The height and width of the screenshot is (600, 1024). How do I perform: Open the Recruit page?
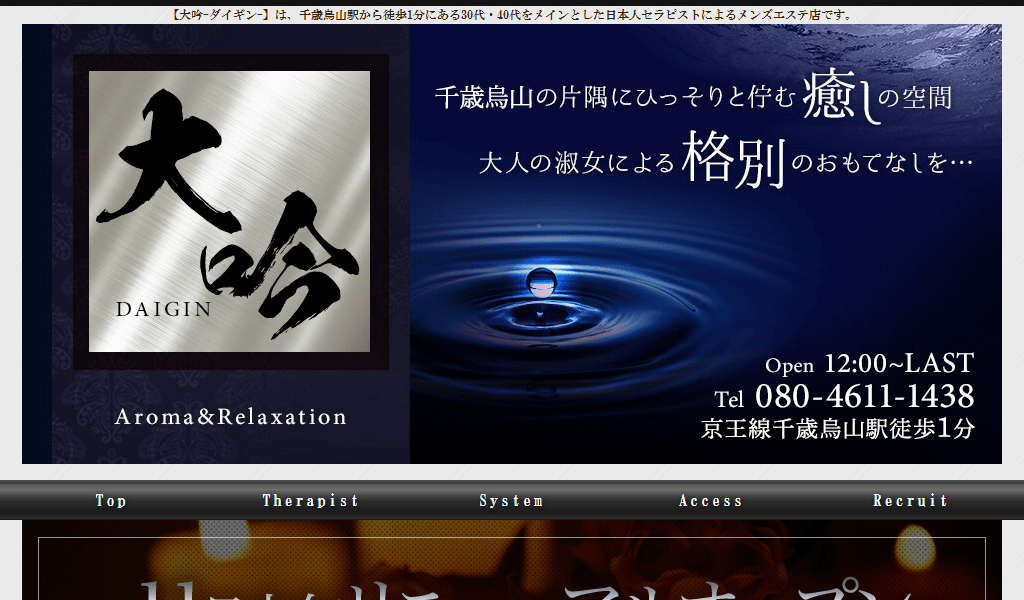coord(910,501)
